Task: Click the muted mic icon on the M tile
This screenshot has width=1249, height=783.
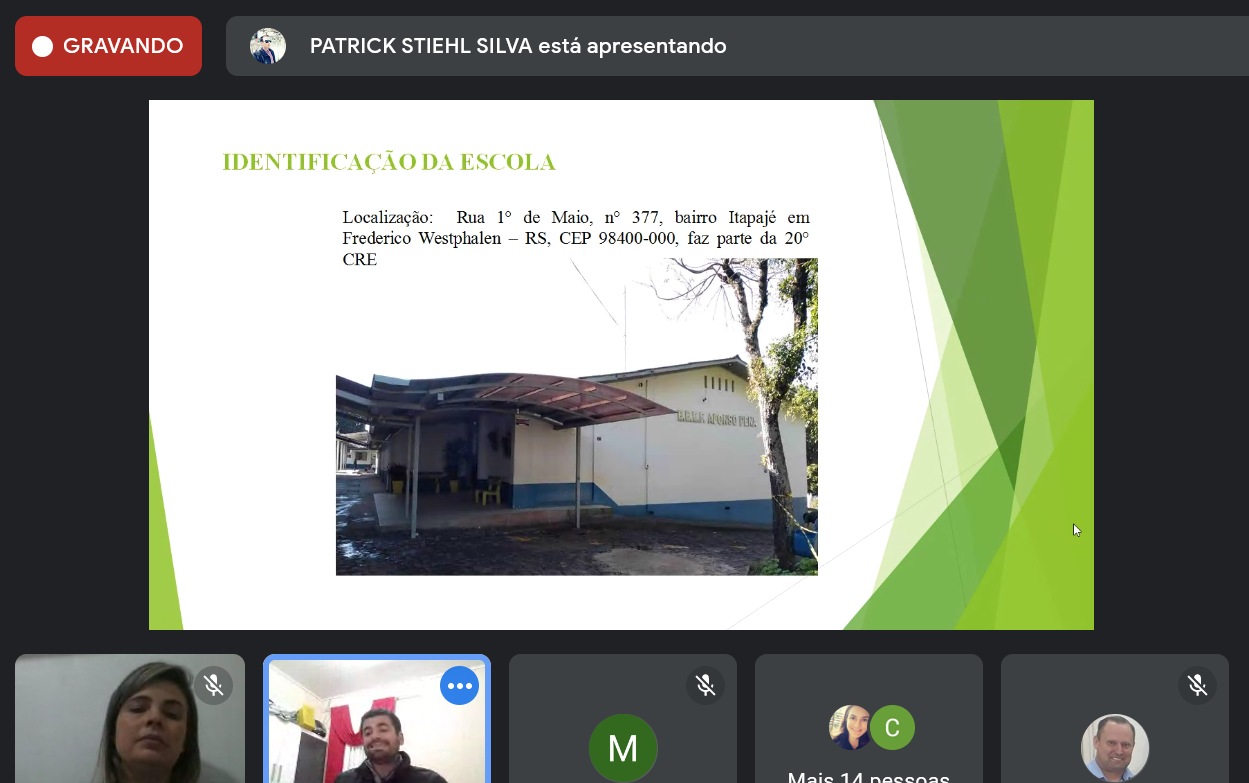Action: click(x=705, y=685)
